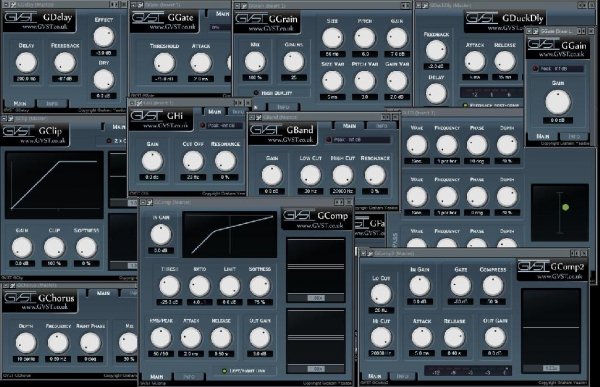Click the large Gain knob in GGain

pos(558,102)
